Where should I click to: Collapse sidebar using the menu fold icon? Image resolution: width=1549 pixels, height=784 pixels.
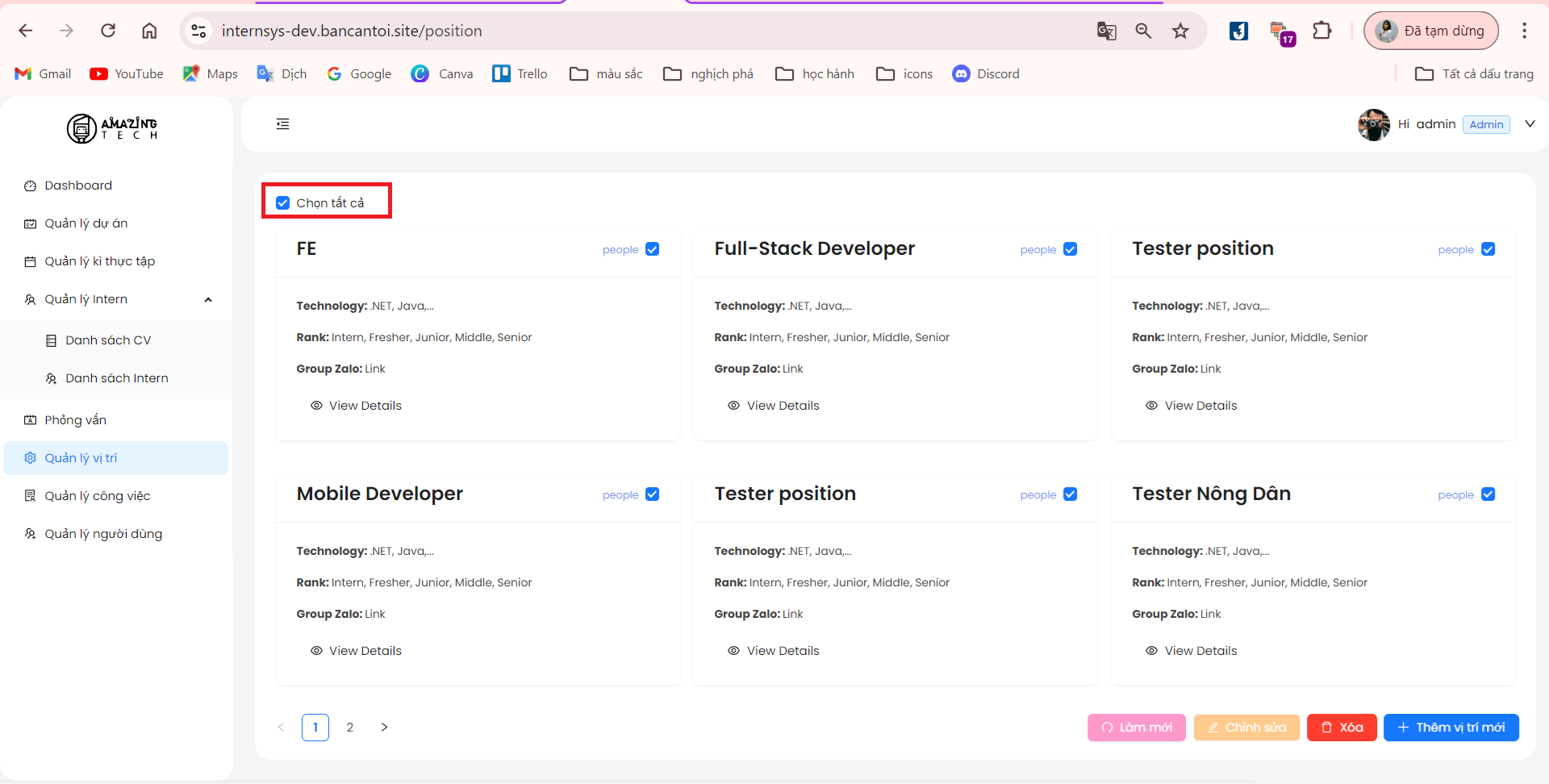click(x=282, y=124)
